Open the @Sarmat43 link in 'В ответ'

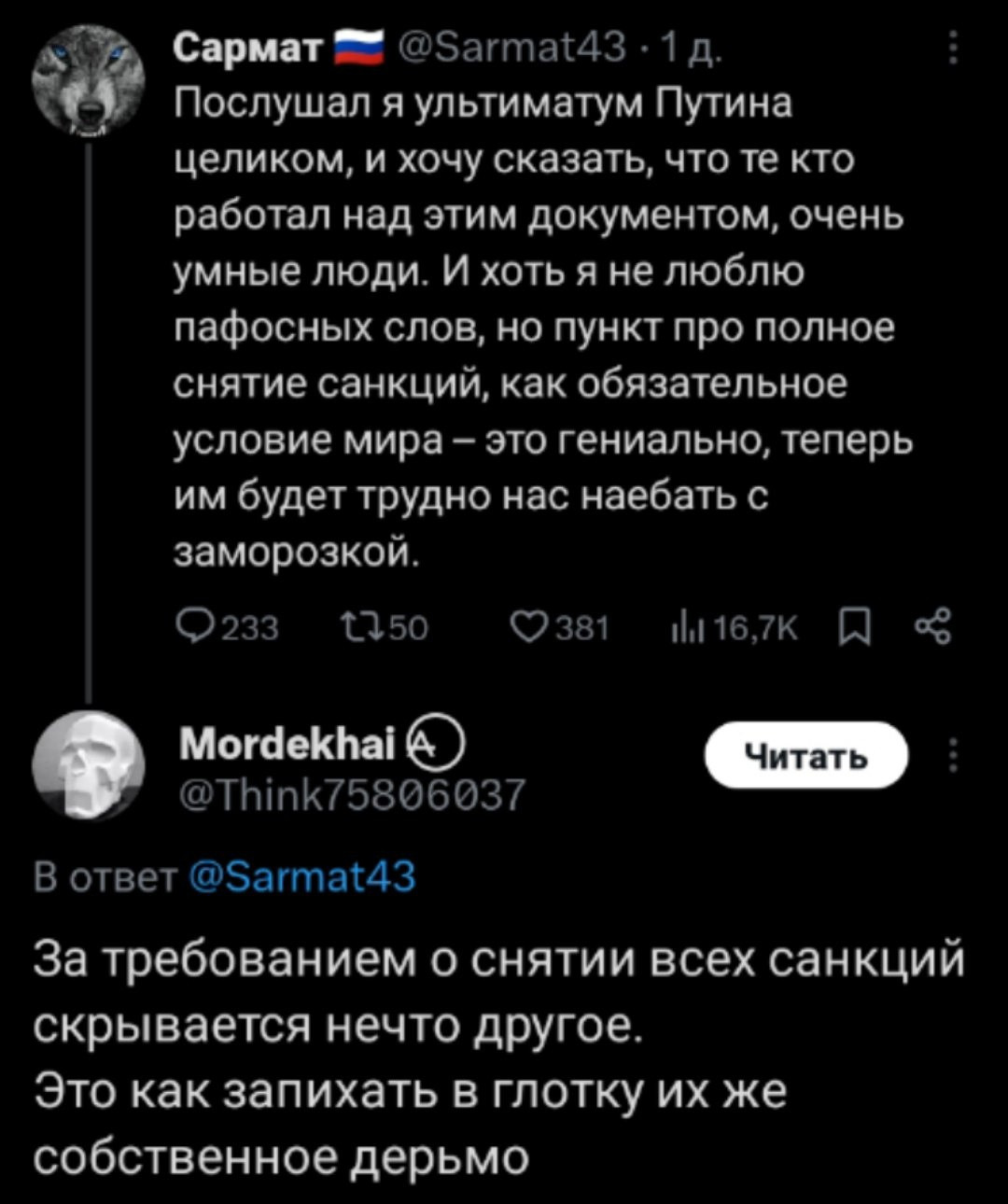point(301,877)
